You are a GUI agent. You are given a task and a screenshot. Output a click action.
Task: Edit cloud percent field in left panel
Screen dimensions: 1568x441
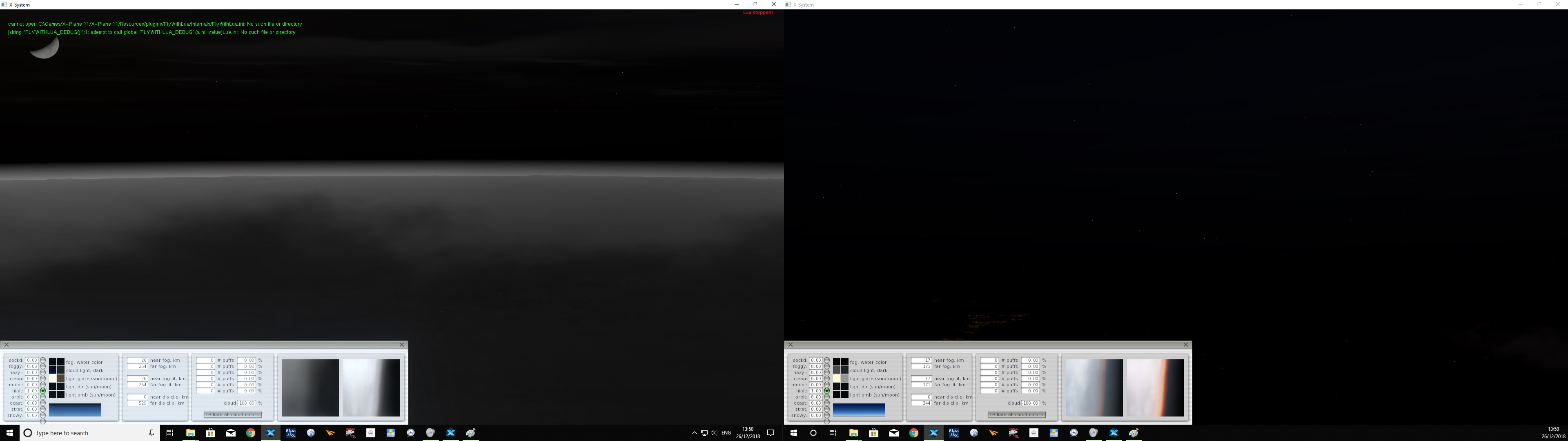[x=247, y=403]
